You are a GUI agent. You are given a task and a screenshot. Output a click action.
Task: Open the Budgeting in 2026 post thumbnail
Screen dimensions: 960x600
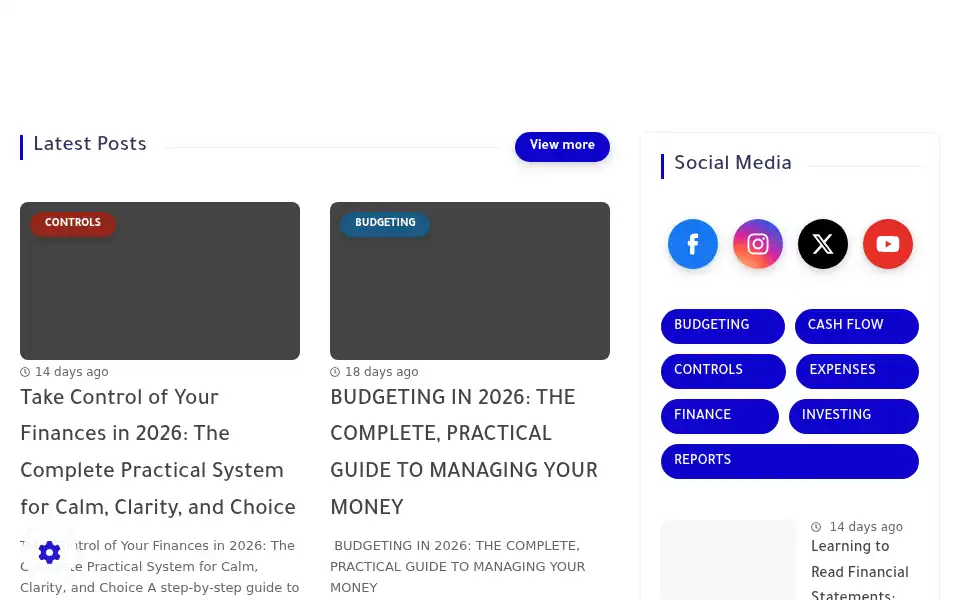coord(470,280)
